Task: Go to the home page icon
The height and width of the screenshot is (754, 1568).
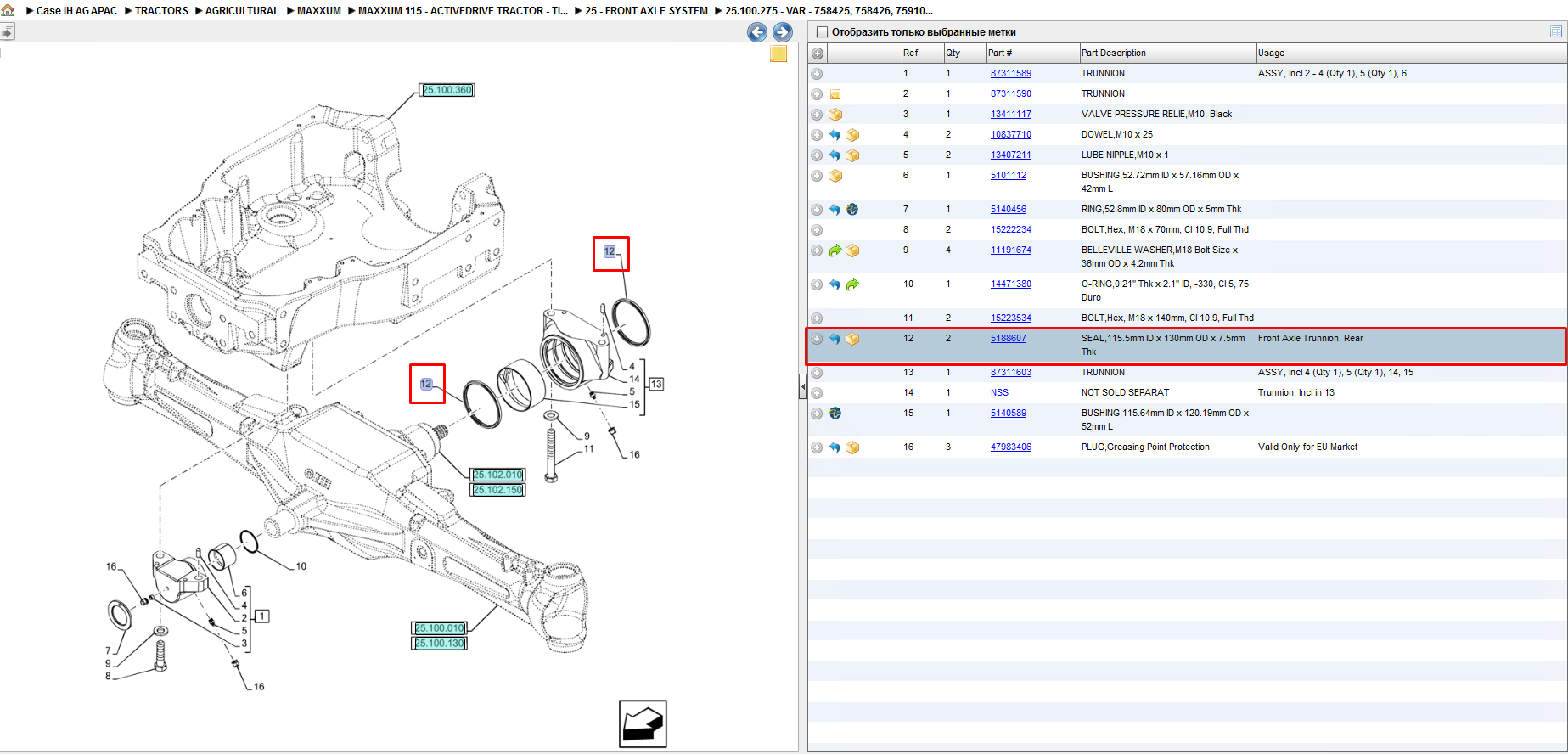Action: (x=8, y=10)
